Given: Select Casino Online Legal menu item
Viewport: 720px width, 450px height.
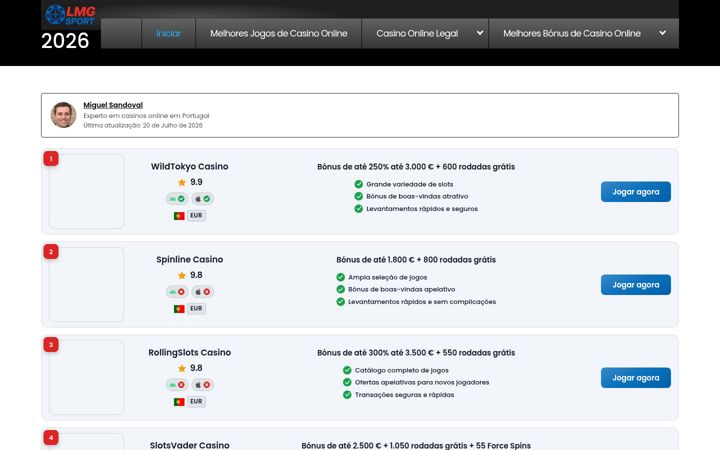Looking at the screenshot, I should pos(417,34).
